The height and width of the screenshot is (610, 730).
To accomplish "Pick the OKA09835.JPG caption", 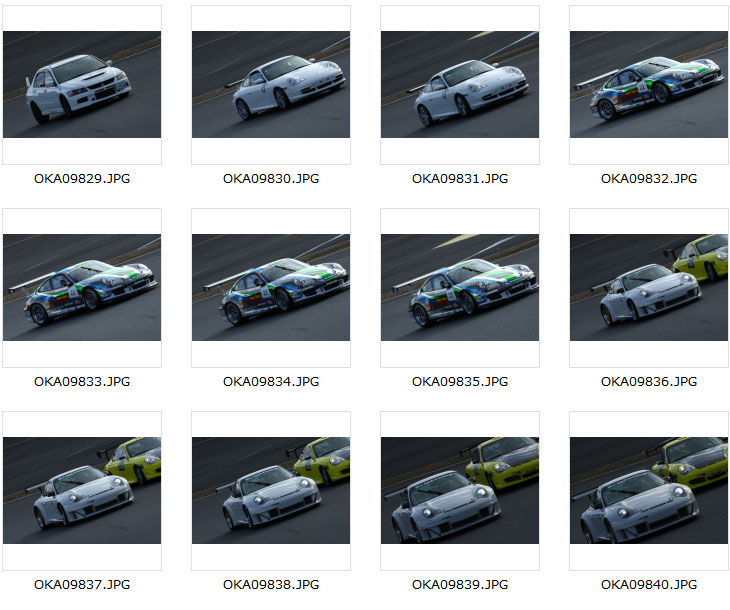I will click(x=460, y=382).
